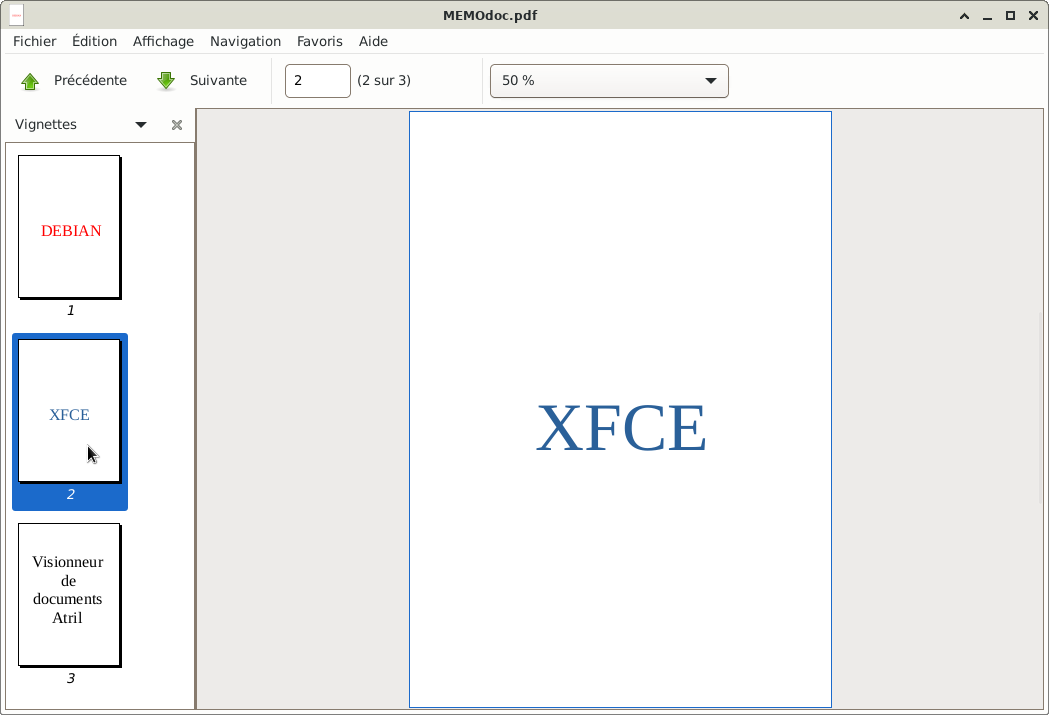The width and height of the screenshot is (1049, 715).
Task: Click the Précédente button label
Action: pos(90,80)
